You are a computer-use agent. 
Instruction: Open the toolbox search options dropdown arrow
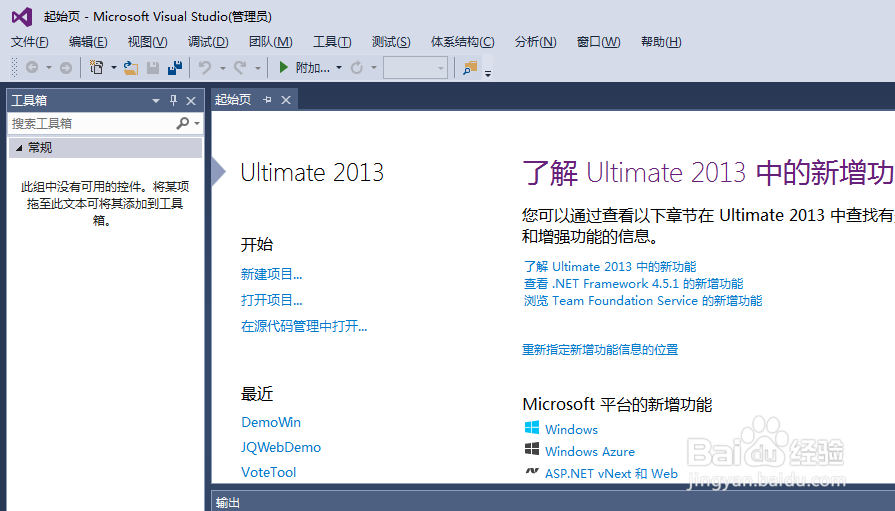(197, 123)
